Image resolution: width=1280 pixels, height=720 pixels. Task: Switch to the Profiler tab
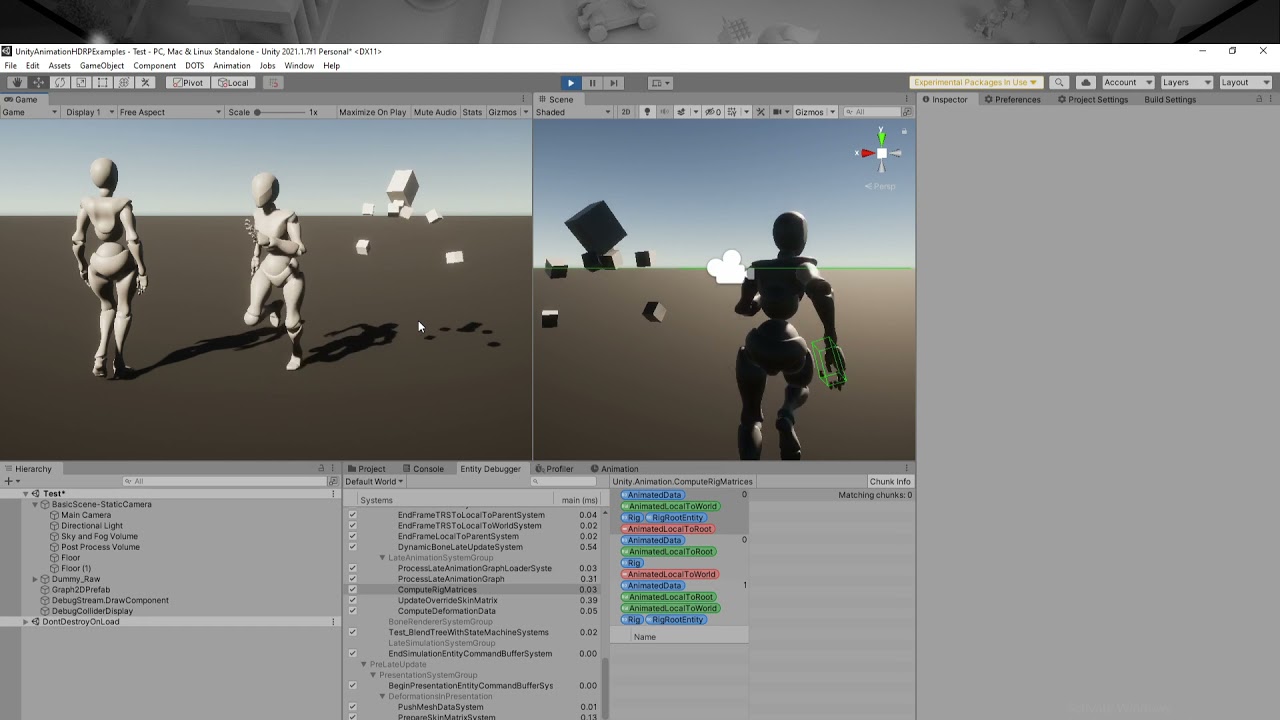[x=556, y=468]
